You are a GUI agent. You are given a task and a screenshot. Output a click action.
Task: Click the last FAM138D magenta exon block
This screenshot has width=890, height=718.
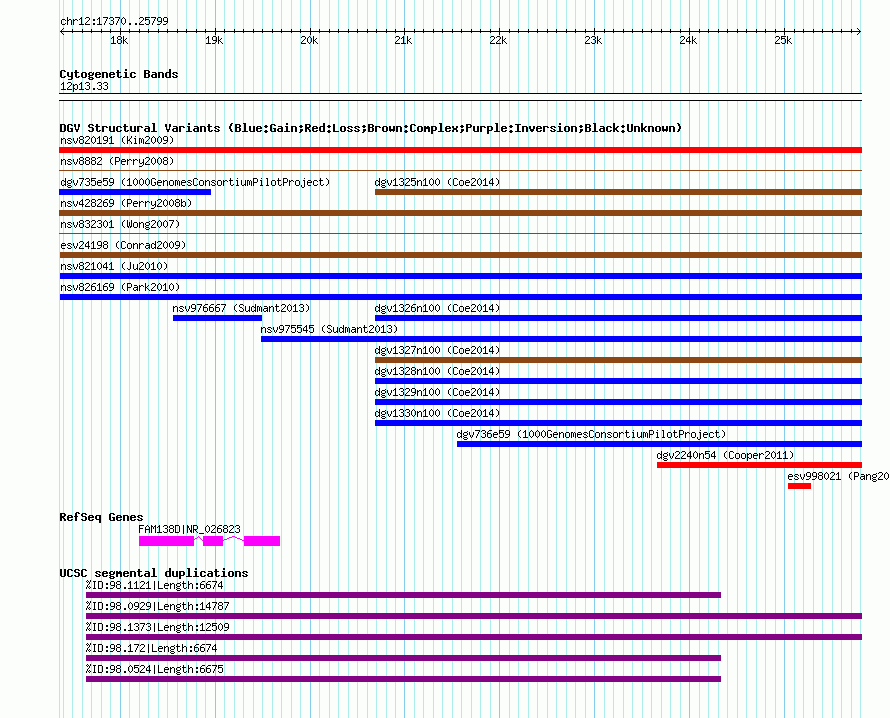coord(262,541)
